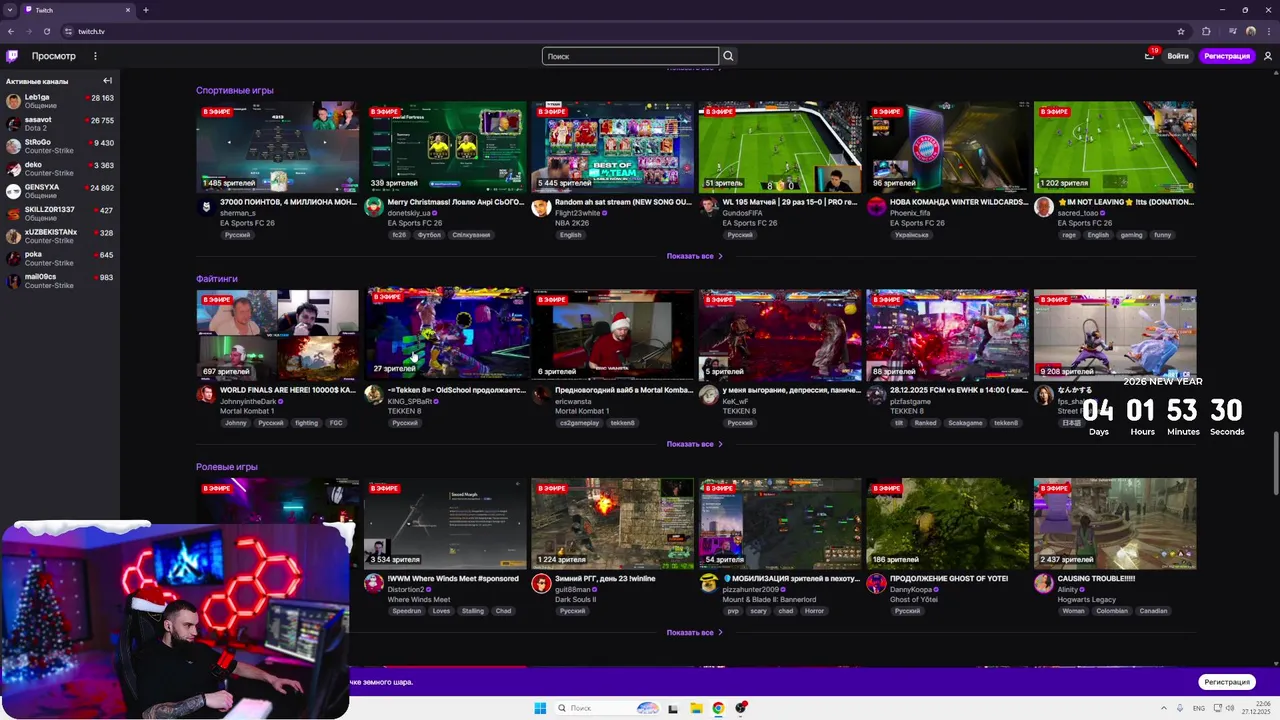Screen dimensions: 1280x720
Task: Click the Twitch Поиск search field
Action: (630, 56)
